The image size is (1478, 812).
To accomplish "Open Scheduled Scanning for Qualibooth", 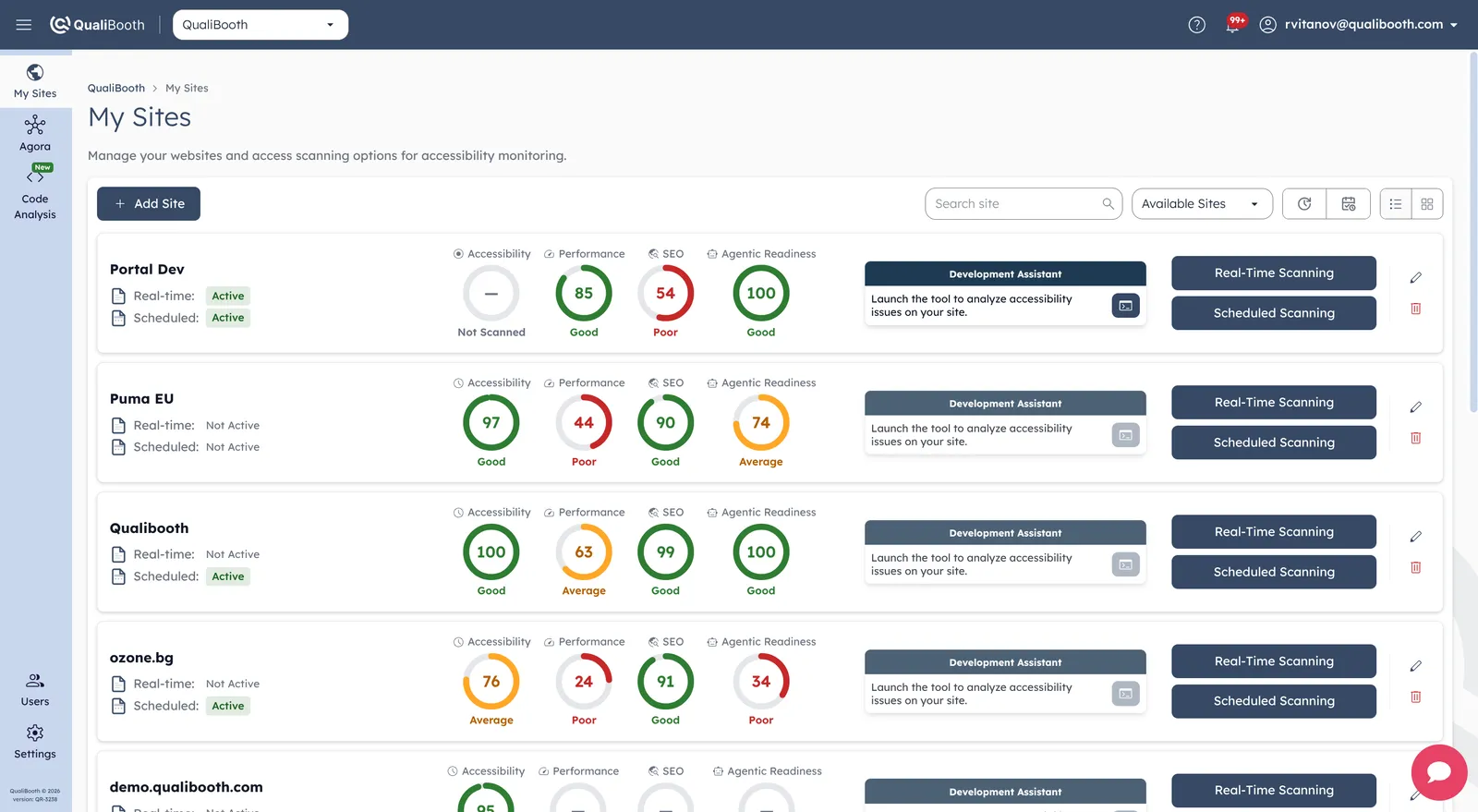I will click(1274, 572).
